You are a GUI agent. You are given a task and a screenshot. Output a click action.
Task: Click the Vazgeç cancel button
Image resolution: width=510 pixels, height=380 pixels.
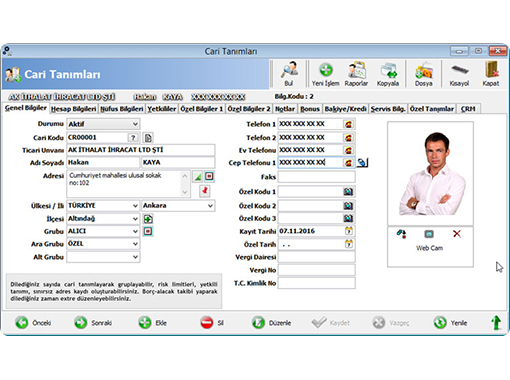click(x=391, y=323)
